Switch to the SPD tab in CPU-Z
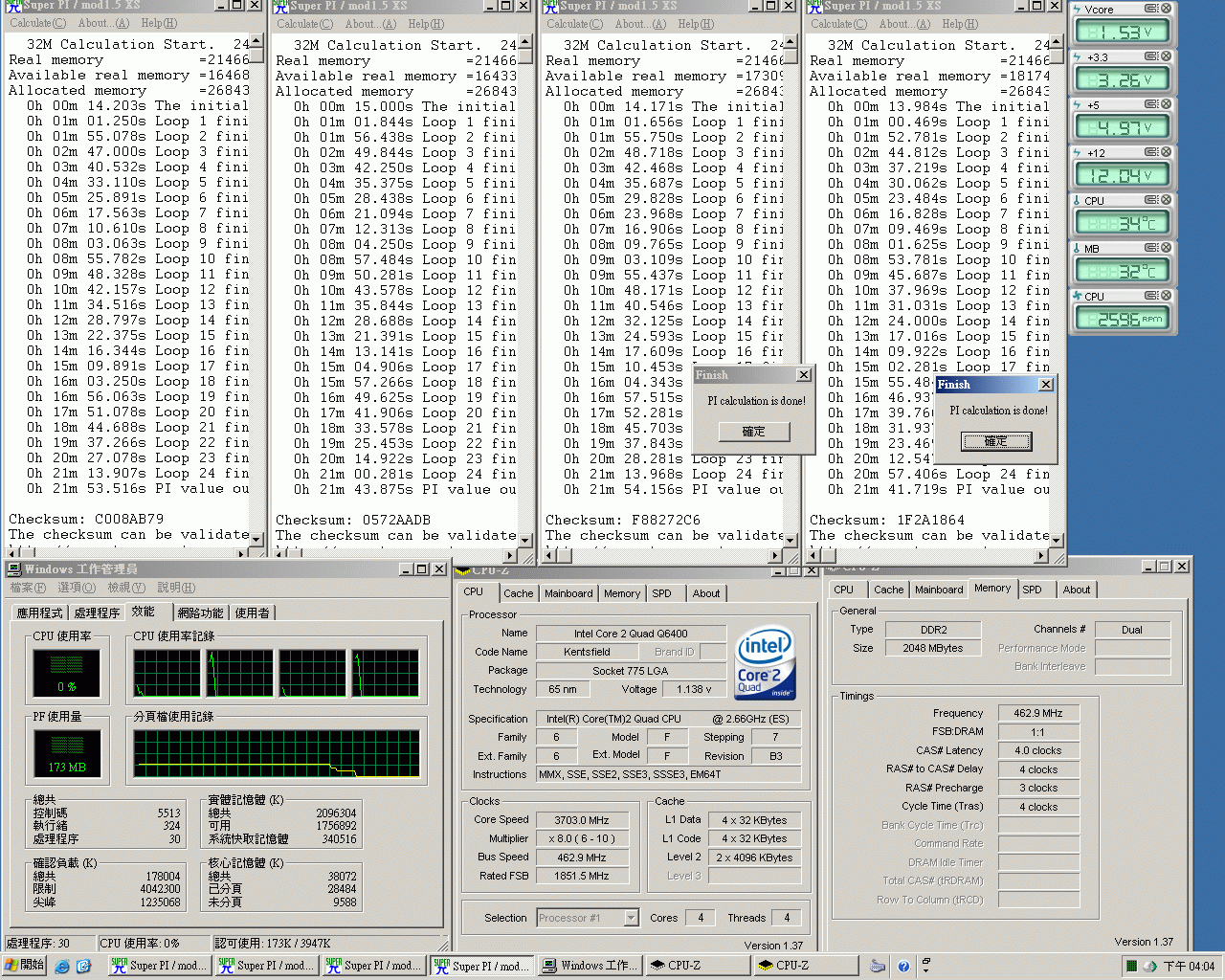The height and width of the screenshot is (980, 1225). click(664, 593)
